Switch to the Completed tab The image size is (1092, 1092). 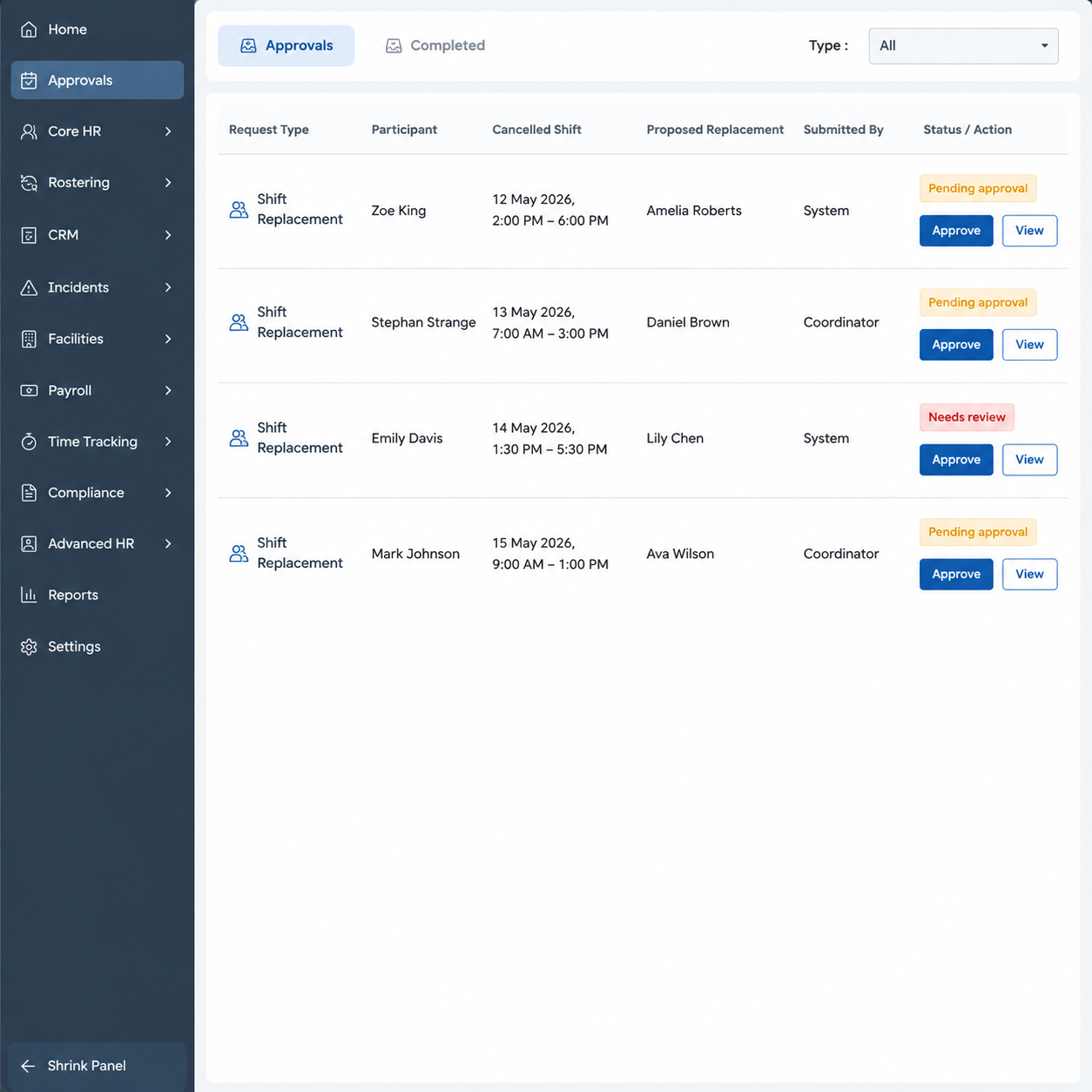(x=435, y=46)
